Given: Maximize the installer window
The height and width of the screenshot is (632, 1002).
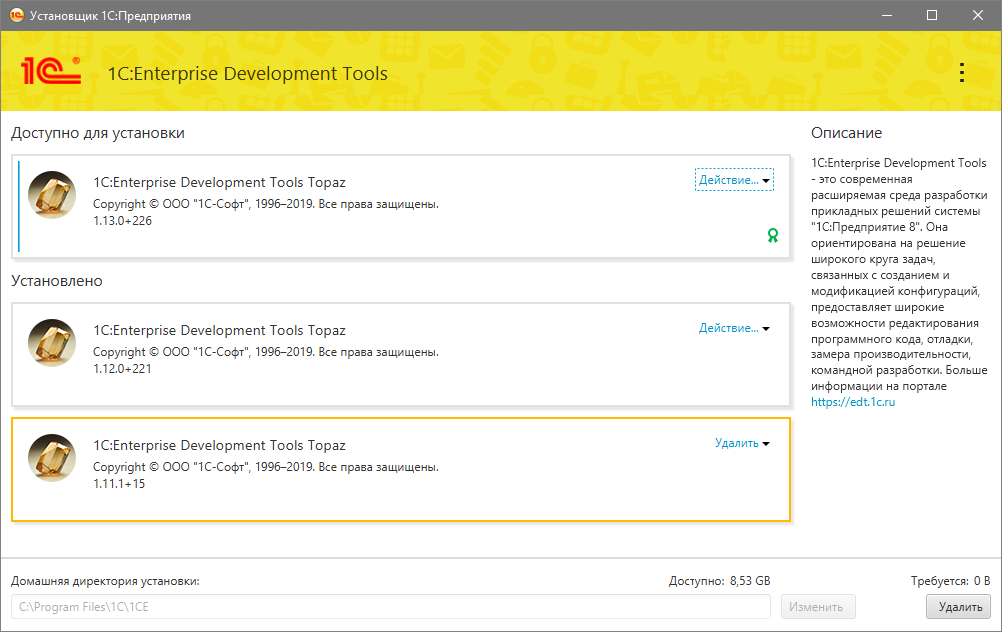Looking at the screenshot, I should tap(932, 15).
